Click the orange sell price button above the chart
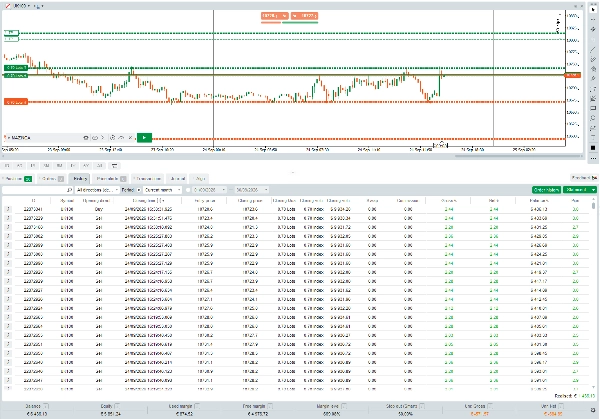The image size is (600, 419). (x=274, y=16)
